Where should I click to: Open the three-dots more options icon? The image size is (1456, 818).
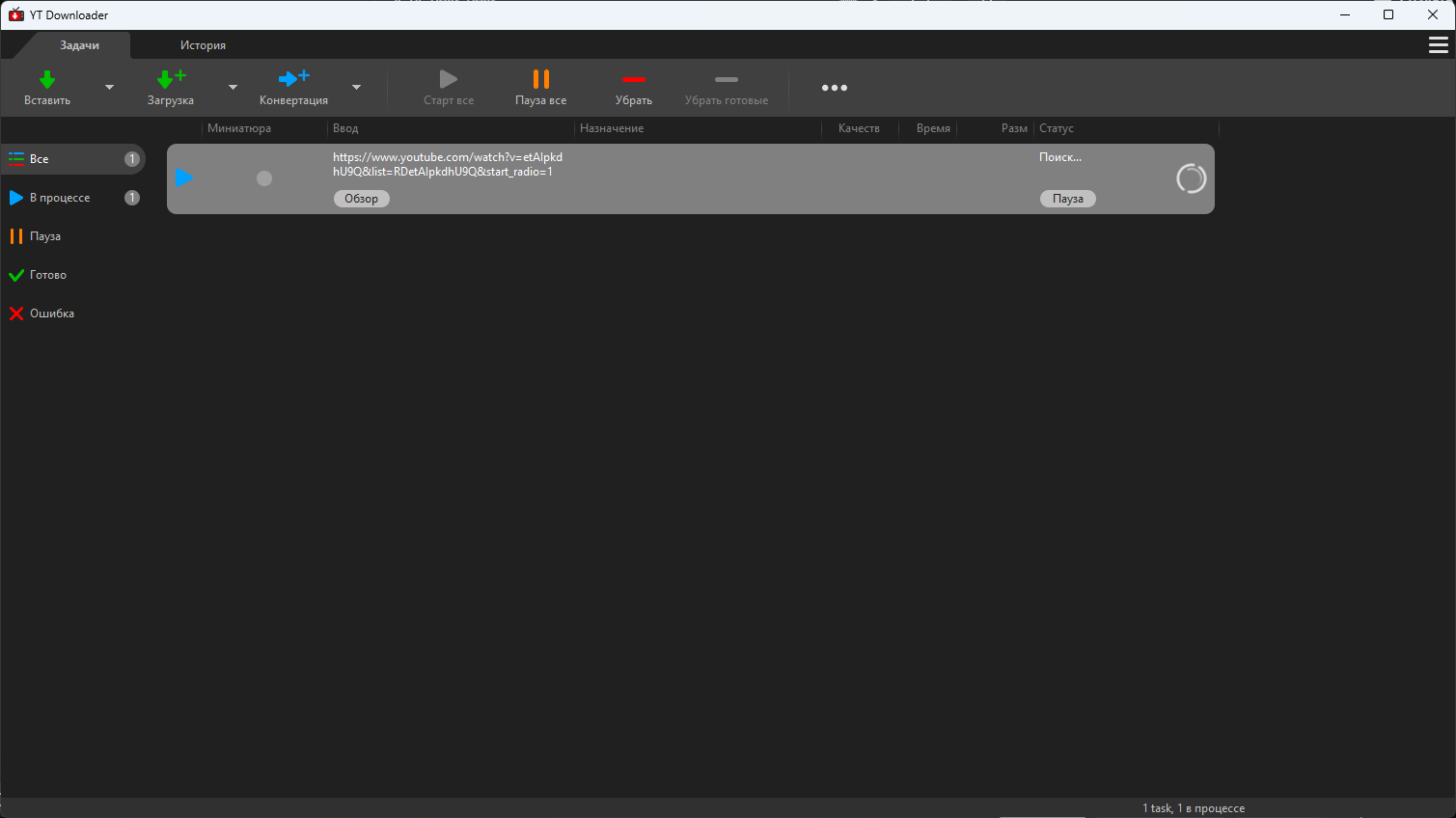point(834,88)
